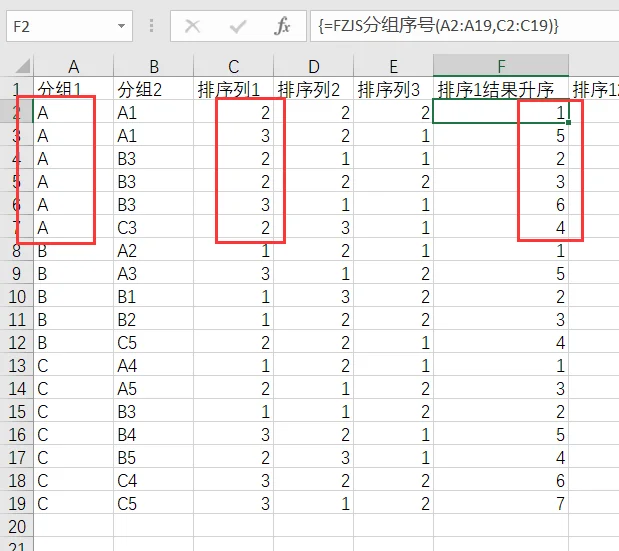Screen dimensions: 619x551
Task: Click cell B14 containing A5
Action: coord(154,388)
